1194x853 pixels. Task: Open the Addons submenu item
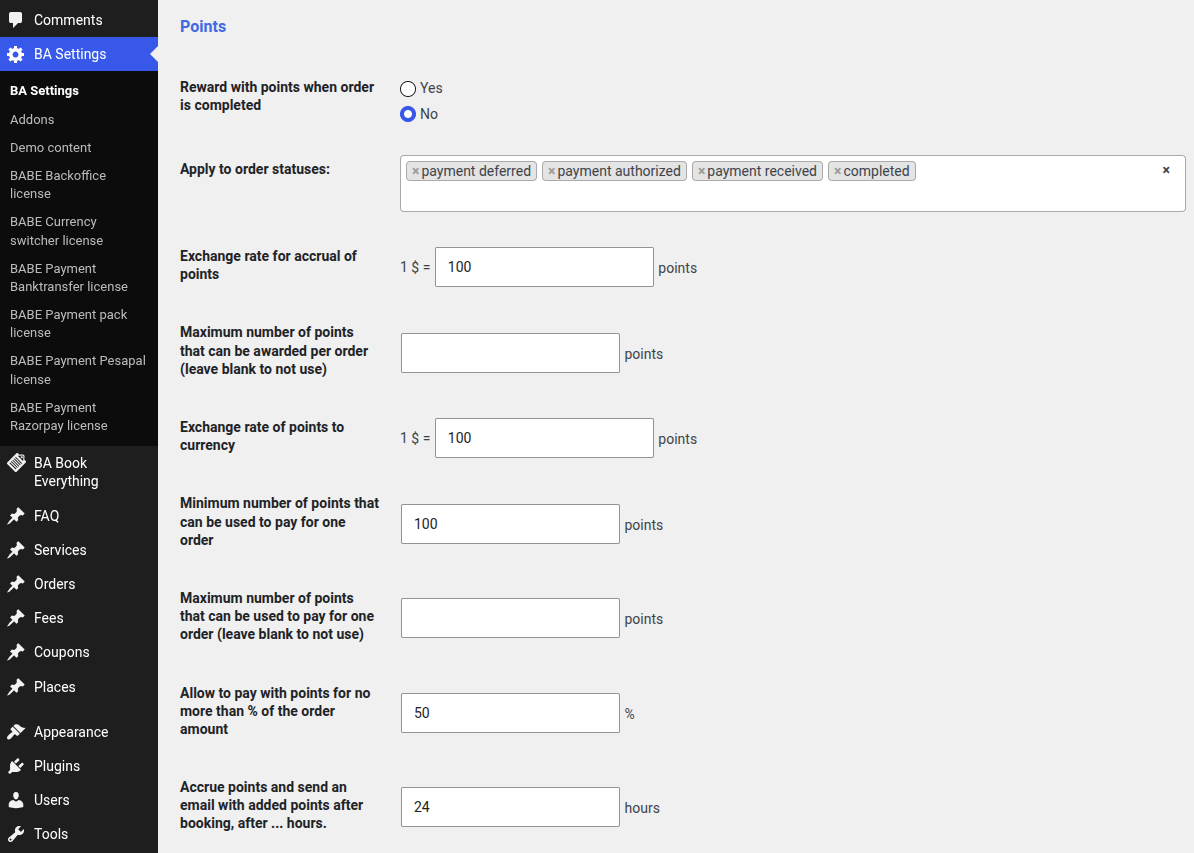(x=32, y=120)
